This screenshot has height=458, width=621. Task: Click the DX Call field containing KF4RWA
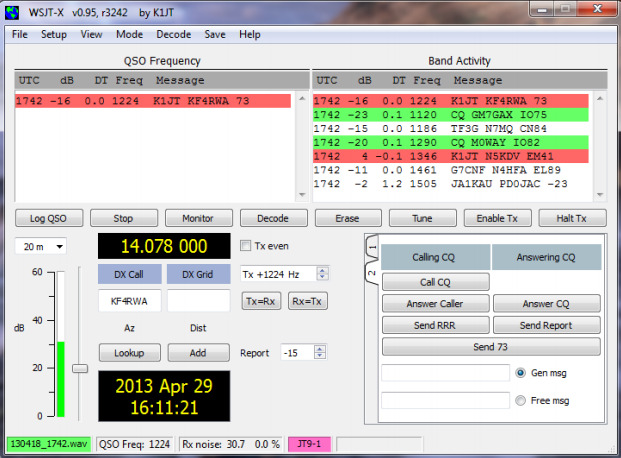[x=130, y=301]
